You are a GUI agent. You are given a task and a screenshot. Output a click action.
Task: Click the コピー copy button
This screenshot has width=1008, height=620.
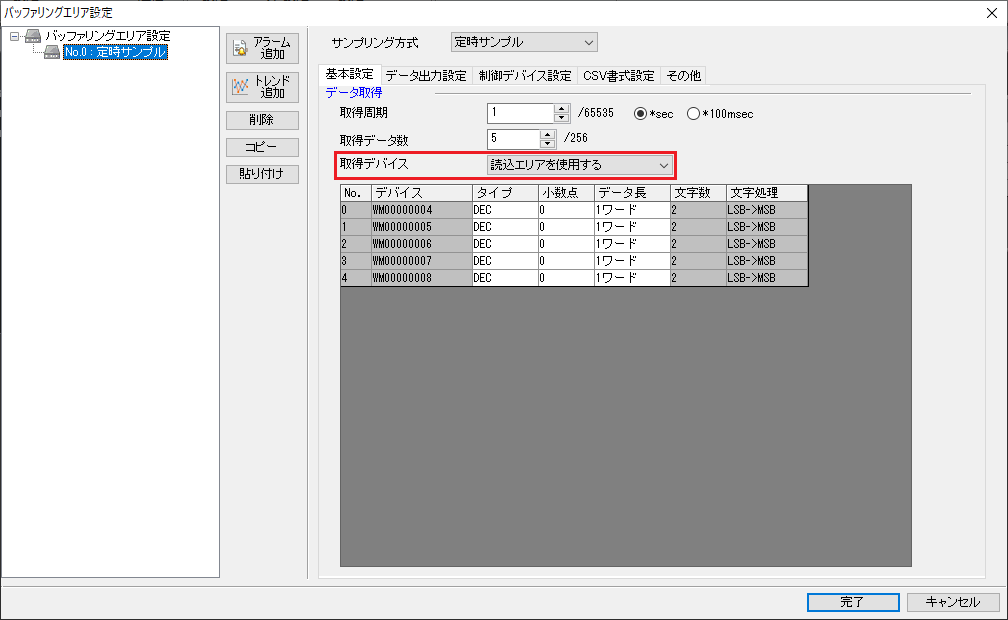point(264,147)
